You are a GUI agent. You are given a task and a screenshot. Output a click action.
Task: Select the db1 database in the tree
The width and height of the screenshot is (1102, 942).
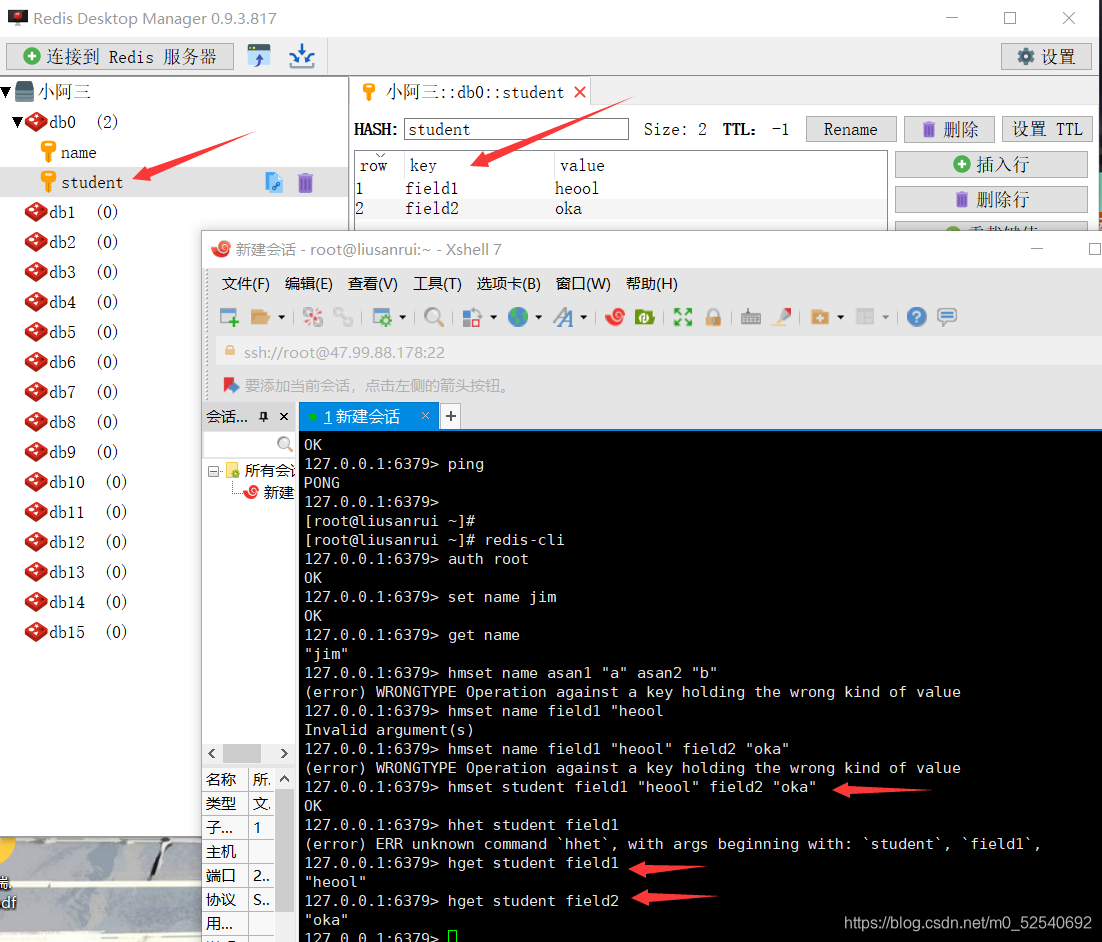click(x=62, y=212)
